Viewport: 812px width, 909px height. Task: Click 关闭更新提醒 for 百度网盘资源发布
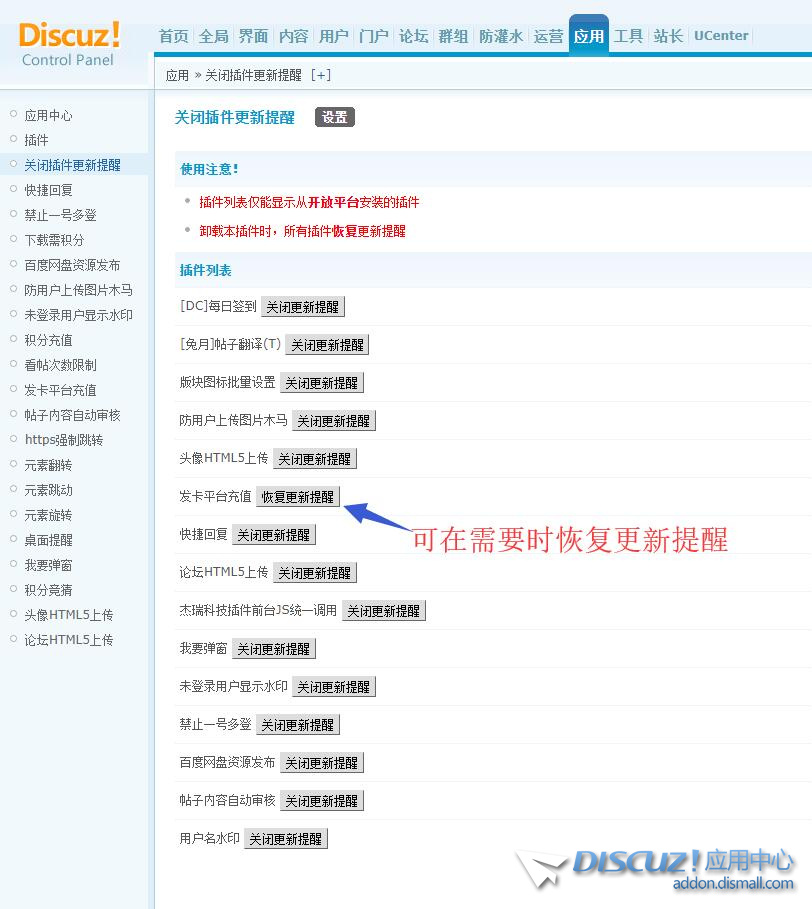pos(321,763)
